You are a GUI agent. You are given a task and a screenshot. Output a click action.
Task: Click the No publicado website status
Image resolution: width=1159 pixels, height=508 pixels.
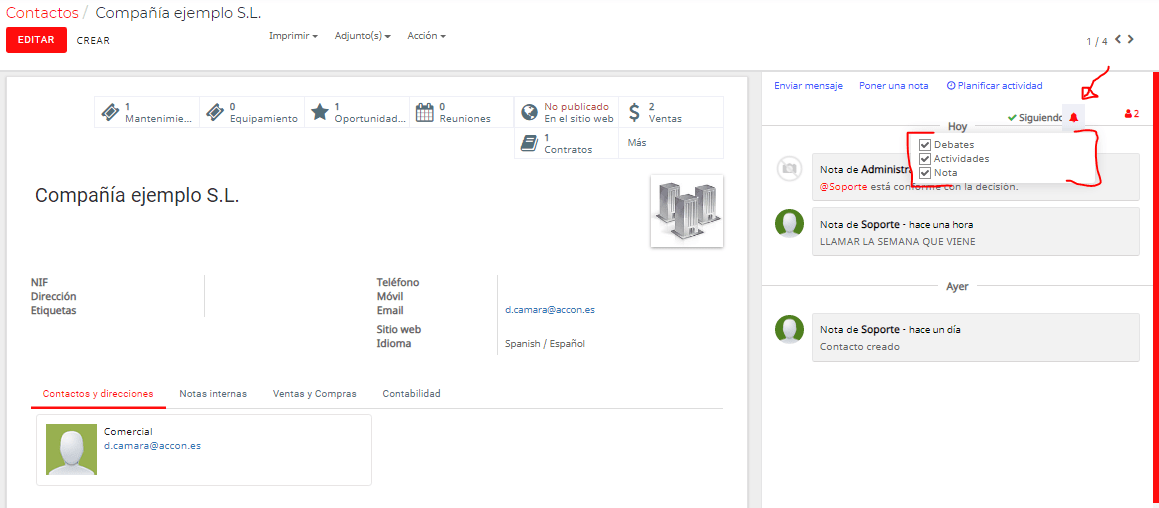[x=577, y=106]
